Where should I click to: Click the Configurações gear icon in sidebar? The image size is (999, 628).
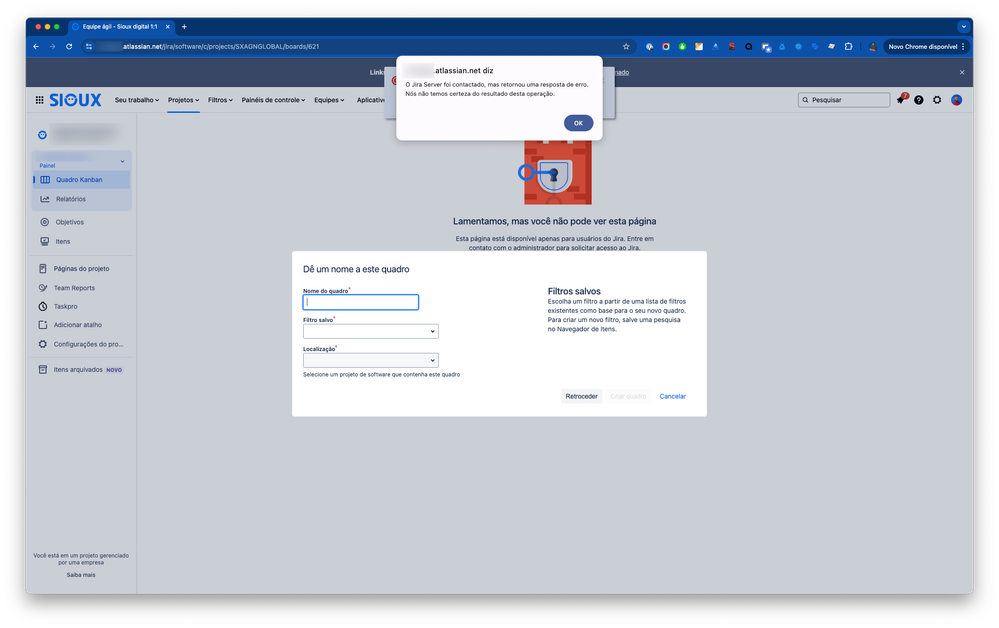[x=43, y=344]
